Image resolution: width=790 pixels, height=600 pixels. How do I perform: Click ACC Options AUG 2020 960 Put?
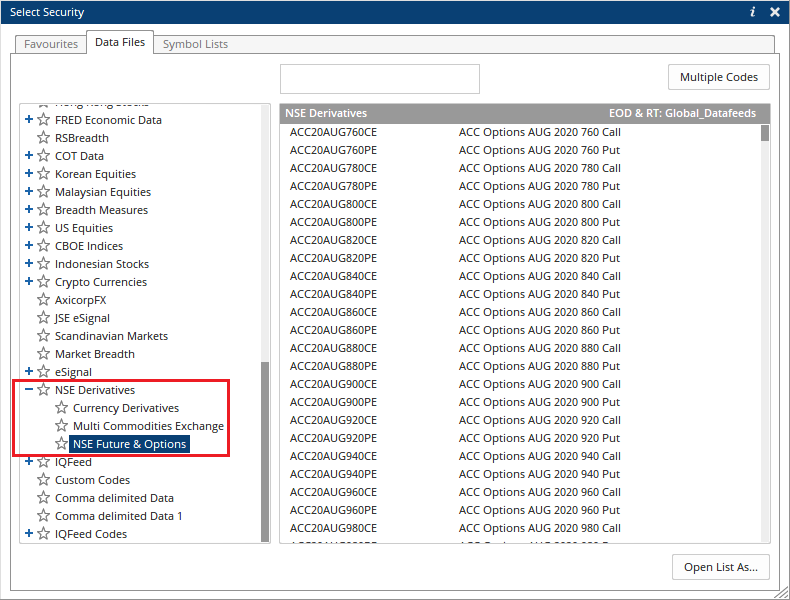pos(539,510)
